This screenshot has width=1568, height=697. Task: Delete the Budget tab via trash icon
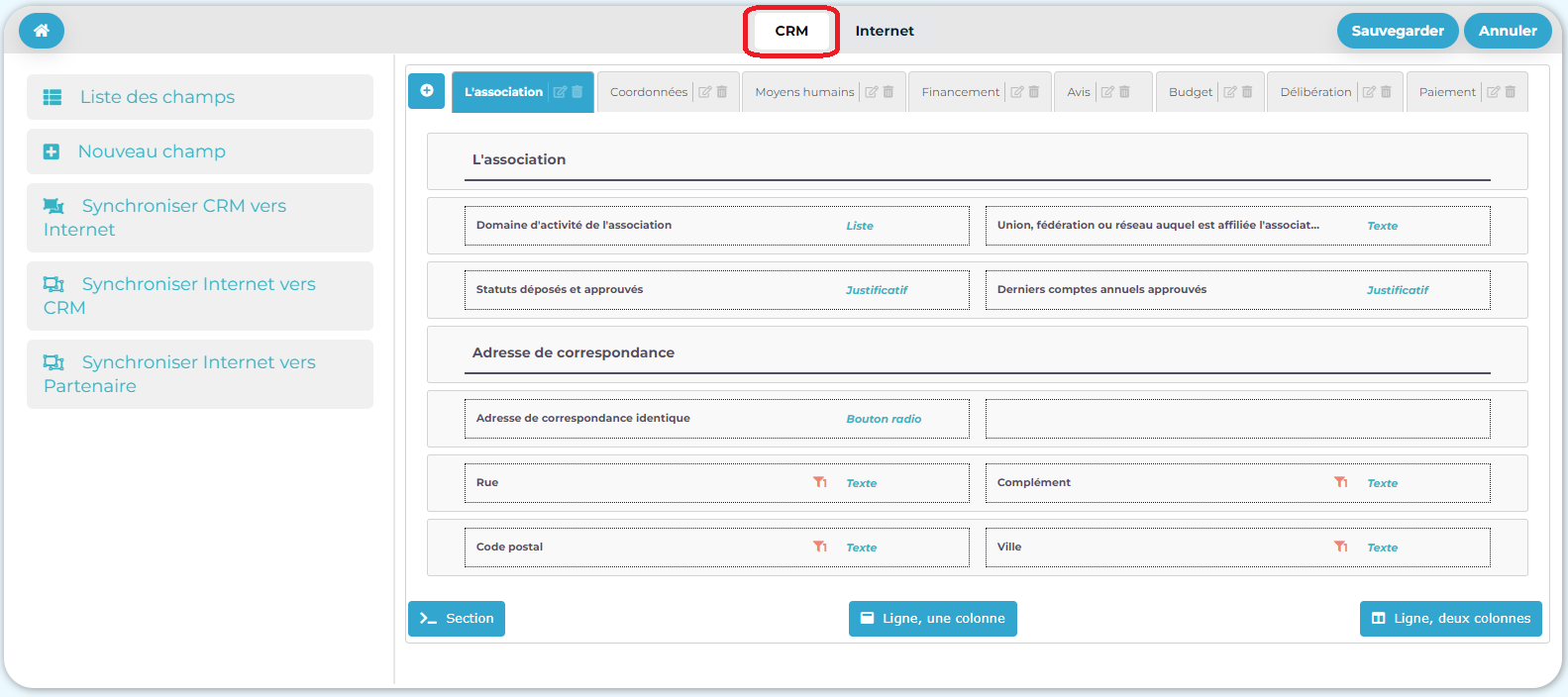pyautogui.click(x=1247, y=92)
